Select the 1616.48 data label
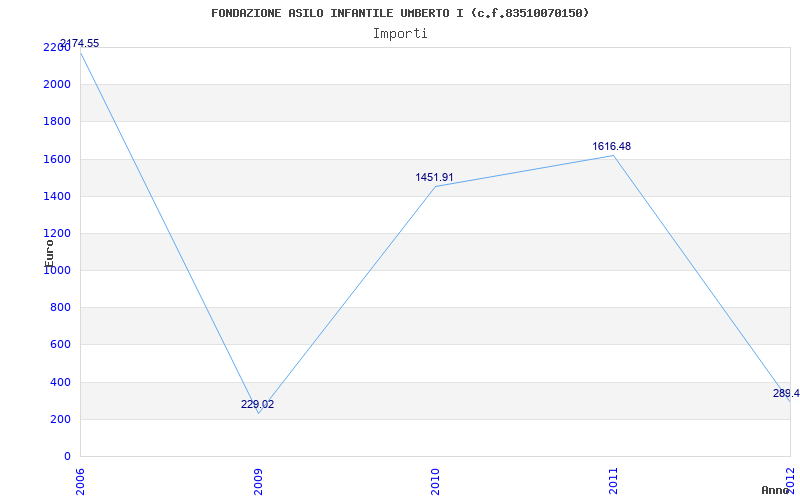The image size is (800, 500). [611, 146]
